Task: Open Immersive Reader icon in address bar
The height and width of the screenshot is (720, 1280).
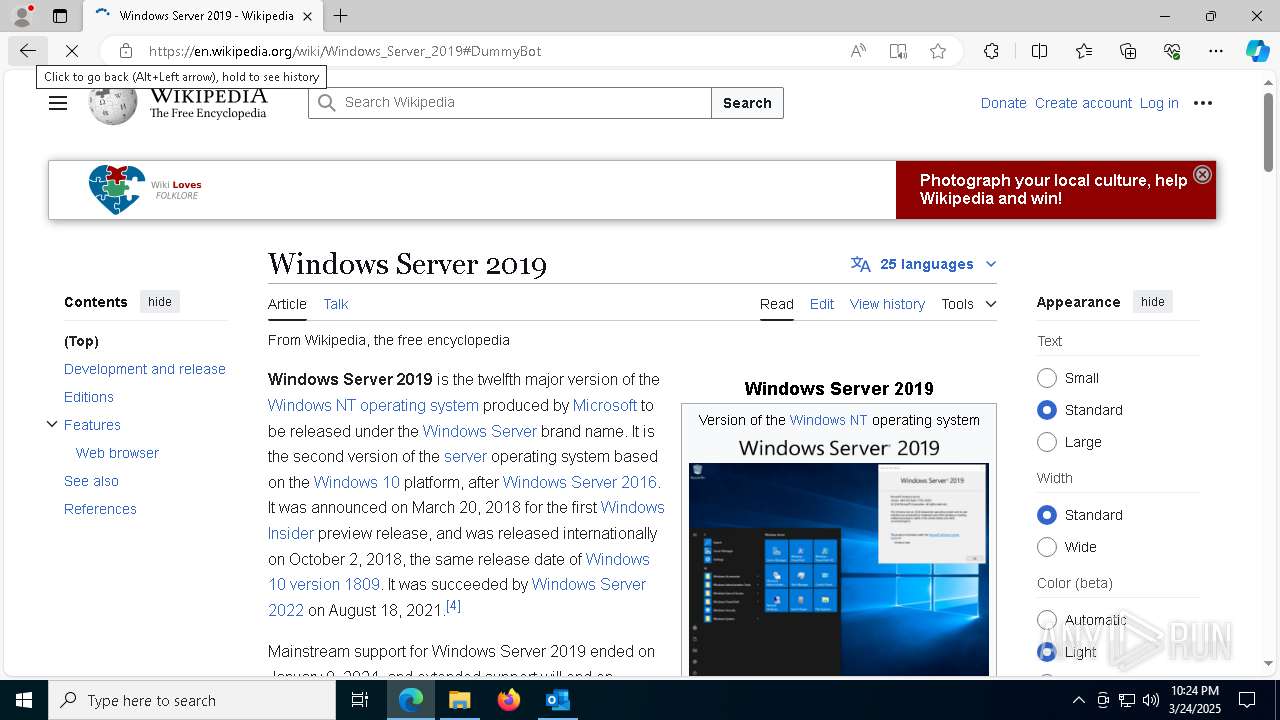Action: (x=898, y=51)
